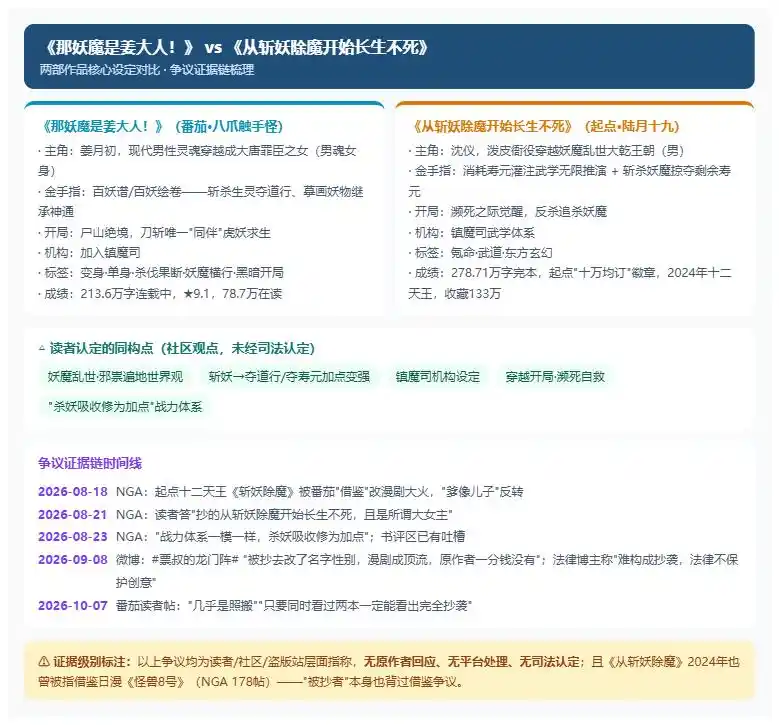Click the line 标签：变身·单身·杀伐果断
Image resolution: width=779 pixels, height=725 pixels.
point(161,273)
